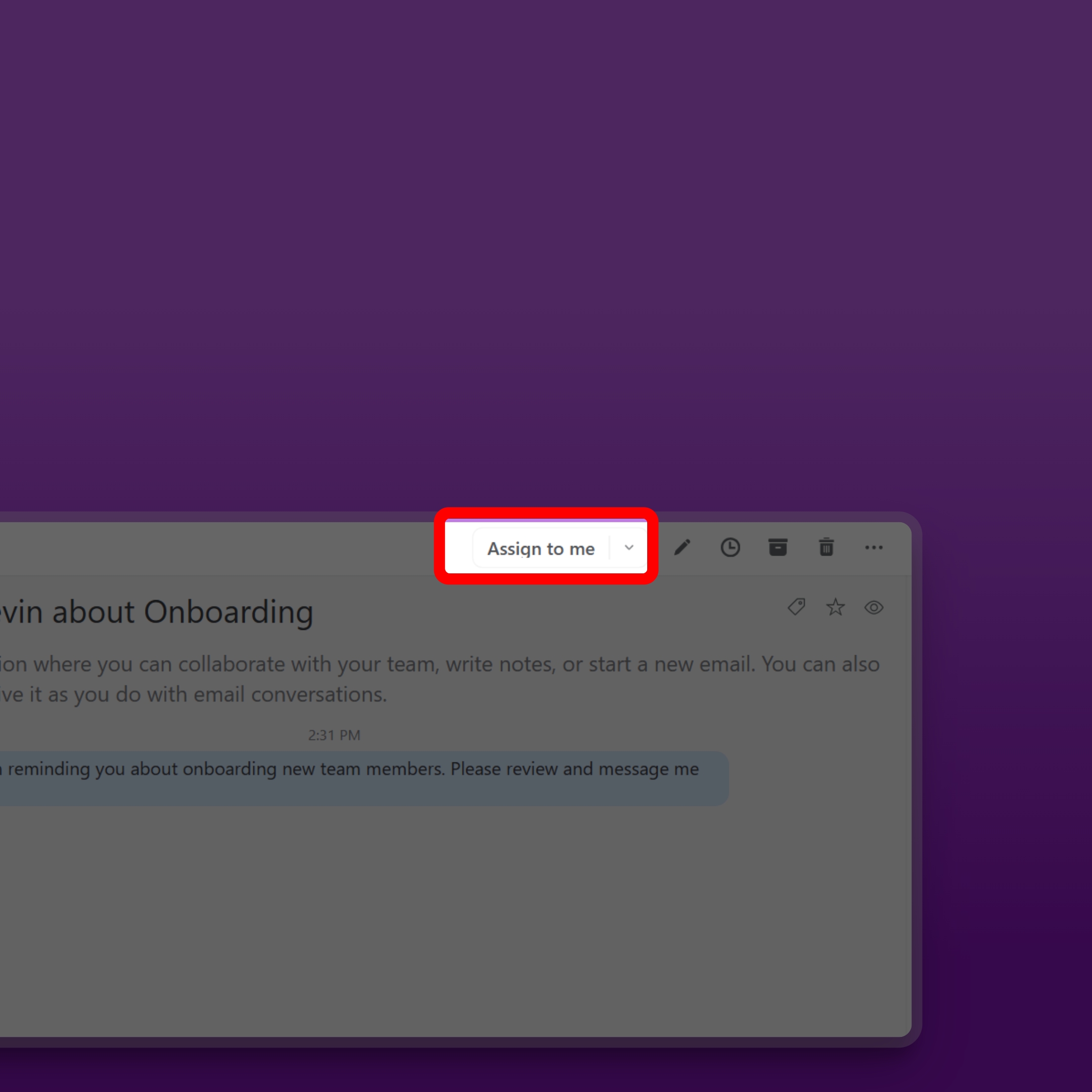Open the three-dots more options menu
Image resolution: width=1092 pixels, height=1092 pixels.
click(873, 547)
